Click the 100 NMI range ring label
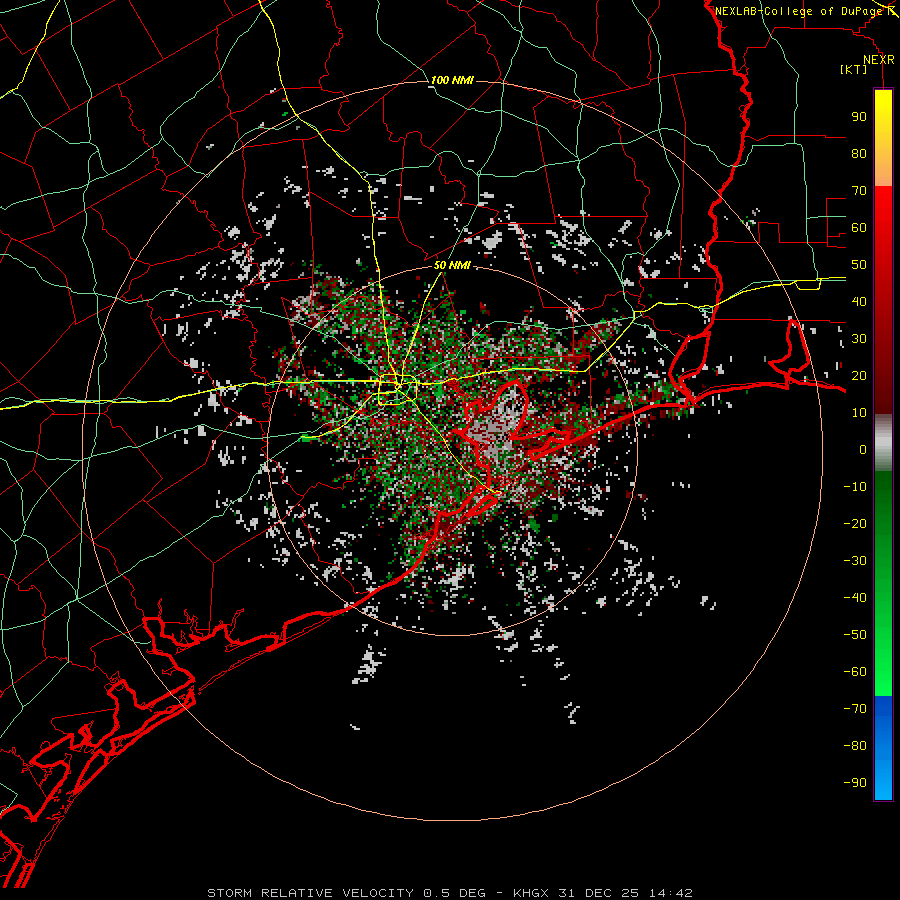 point(452,80)
